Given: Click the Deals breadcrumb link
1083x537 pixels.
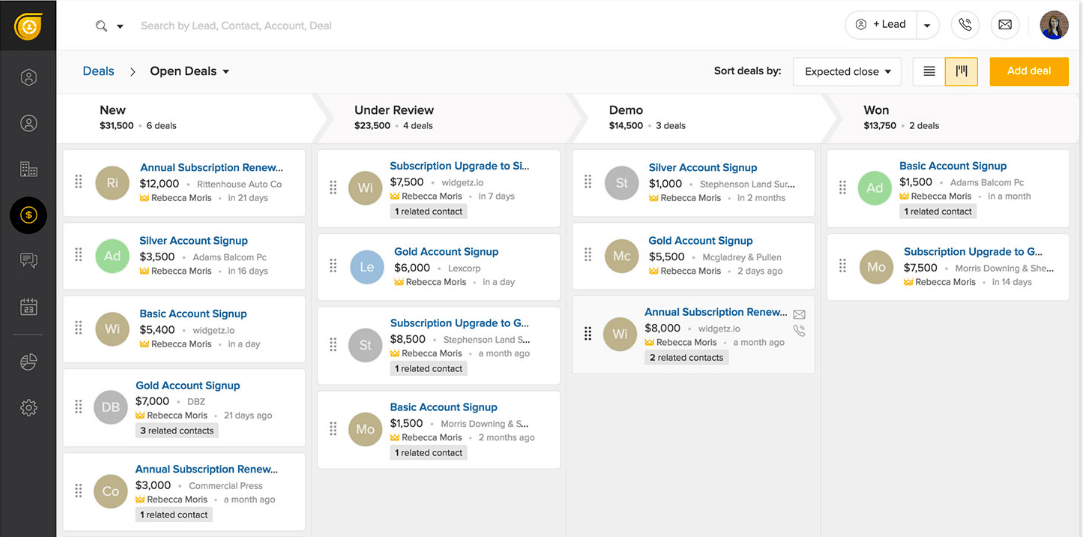Looking at the screenshot, I should (x=98, y=72).
